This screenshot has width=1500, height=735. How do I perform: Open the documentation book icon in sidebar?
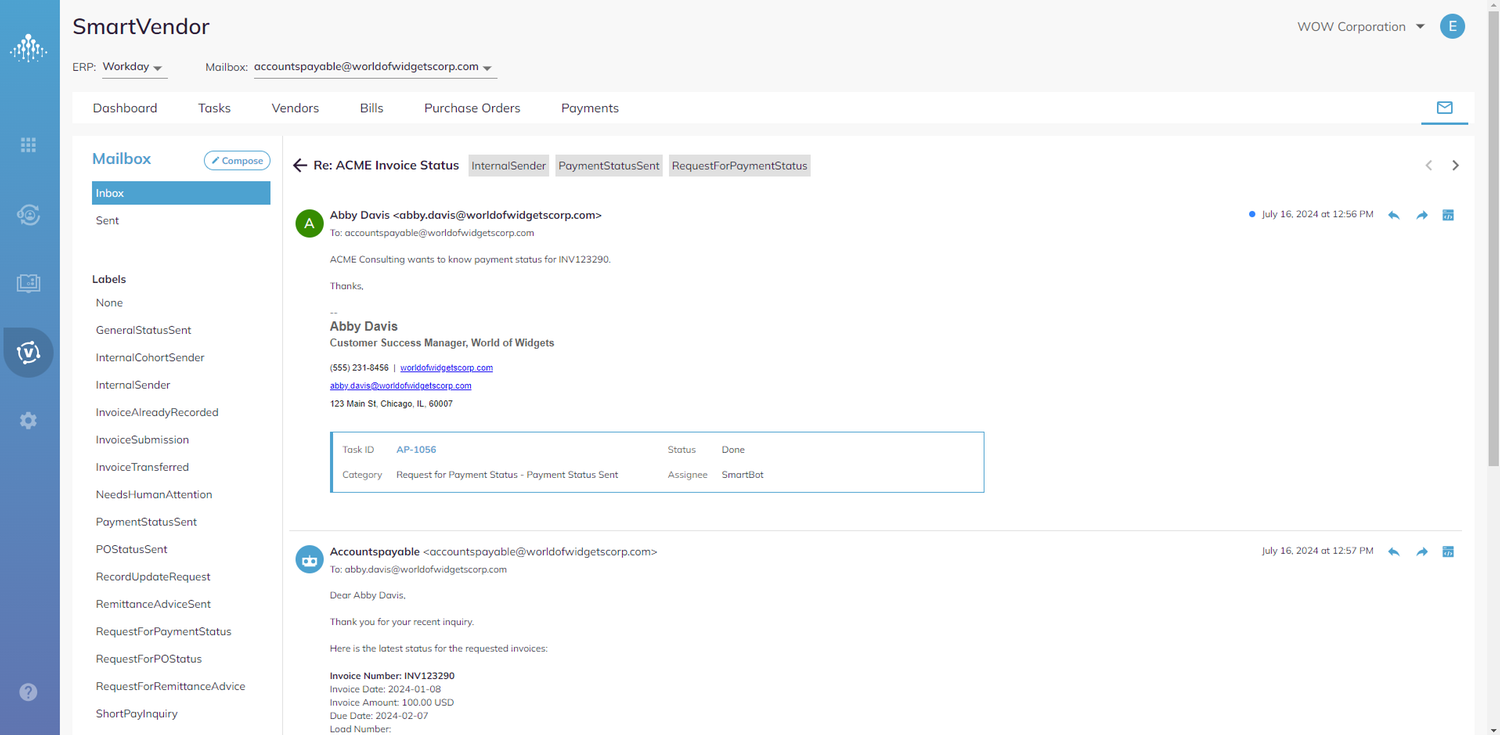29,283
